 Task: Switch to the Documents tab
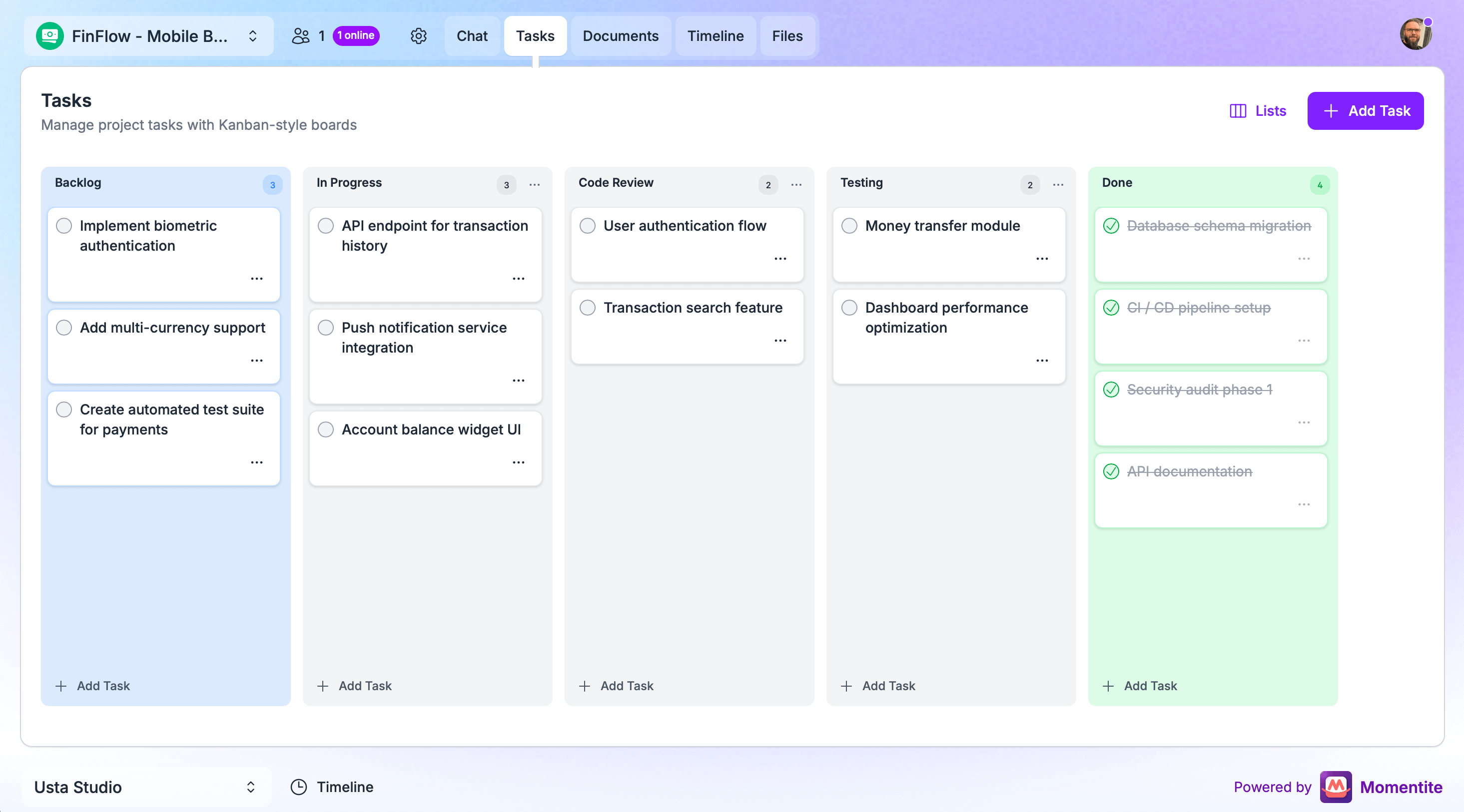click(621, 36)
